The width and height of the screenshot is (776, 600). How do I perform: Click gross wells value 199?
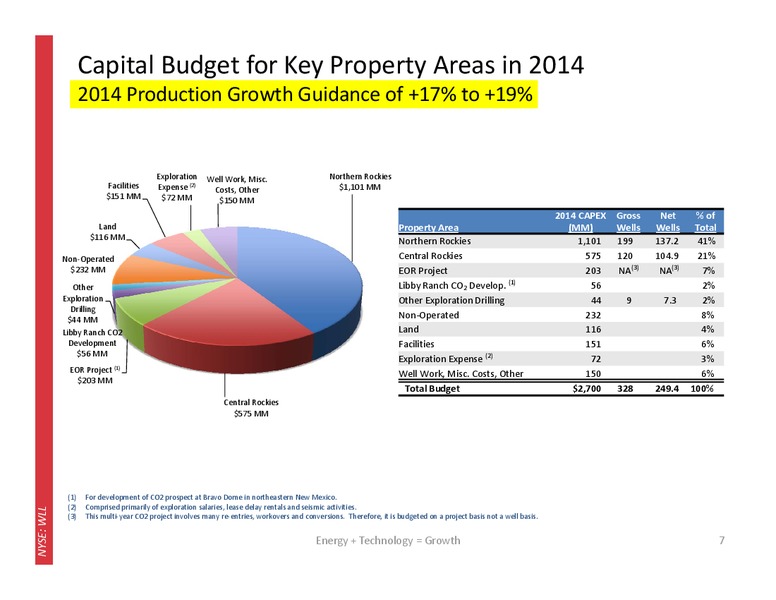pos(625,241)
